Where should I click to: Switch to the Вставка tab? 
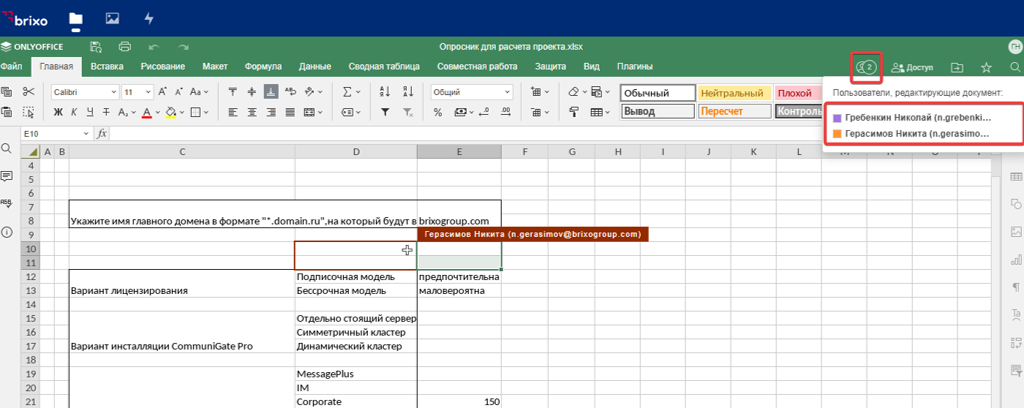107,66
